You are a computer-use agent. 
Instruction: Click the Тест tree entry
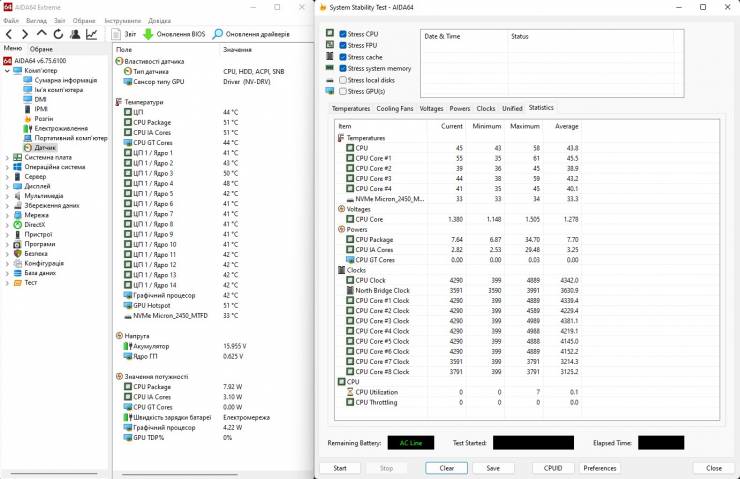point(26,283)
